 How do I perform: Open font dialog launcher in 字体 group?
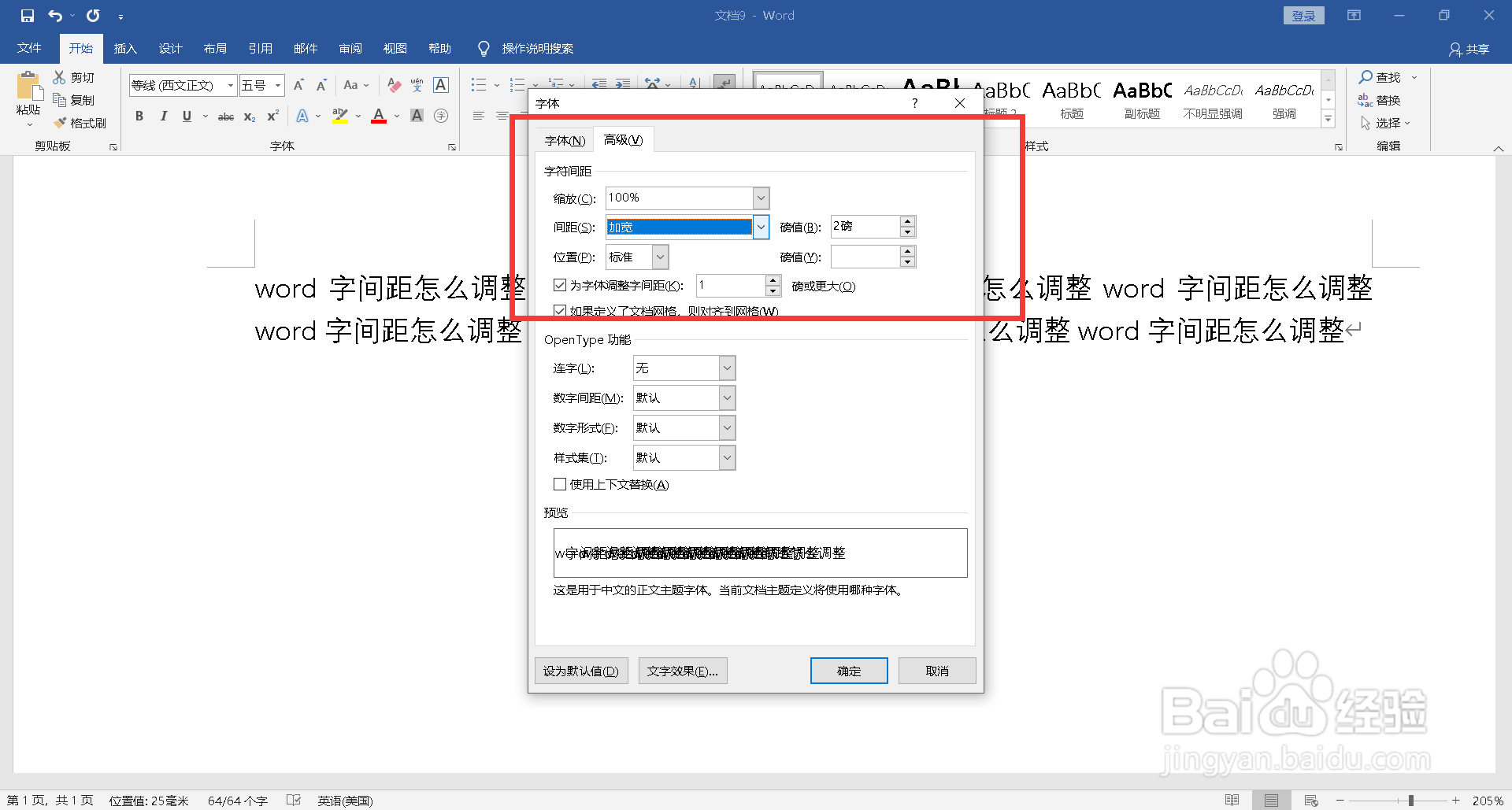452,147
